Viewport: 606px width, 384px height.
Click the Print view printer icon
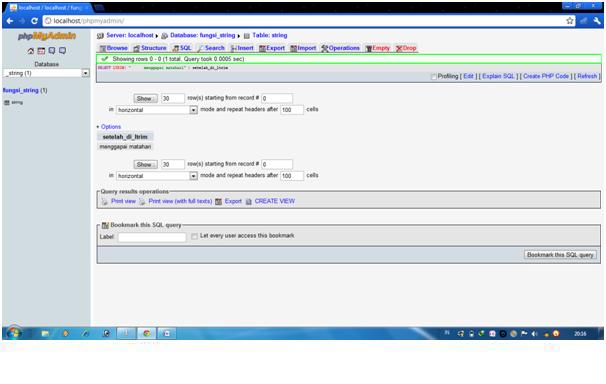(x=104, y=201)
